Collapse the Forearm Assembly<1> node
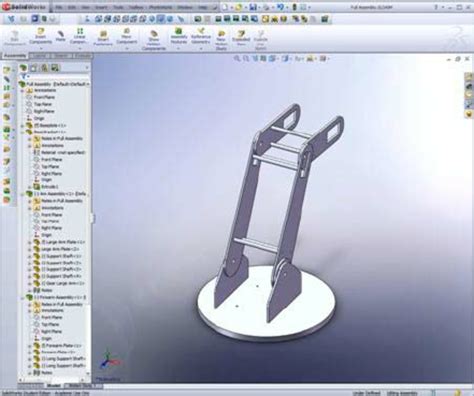 (23, 297)
